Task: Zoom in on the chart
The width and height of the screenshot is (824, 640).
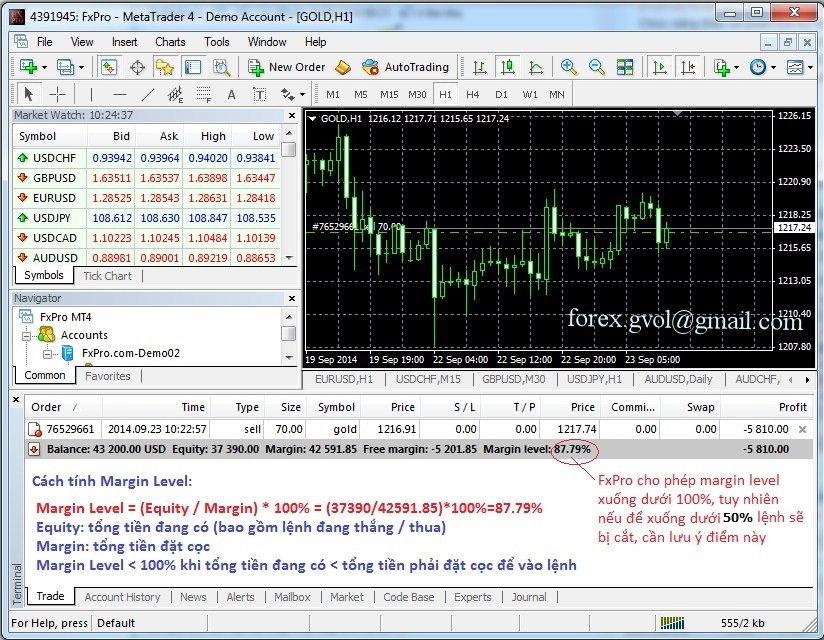Action: pos(569,67)
